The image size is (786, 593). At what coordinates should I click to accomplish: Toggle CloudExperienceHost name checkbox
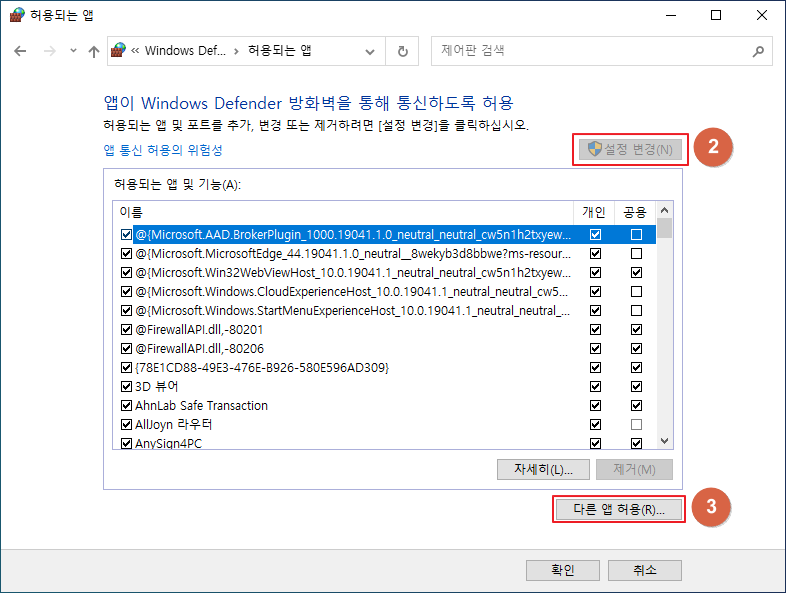[x=126, y=292]
